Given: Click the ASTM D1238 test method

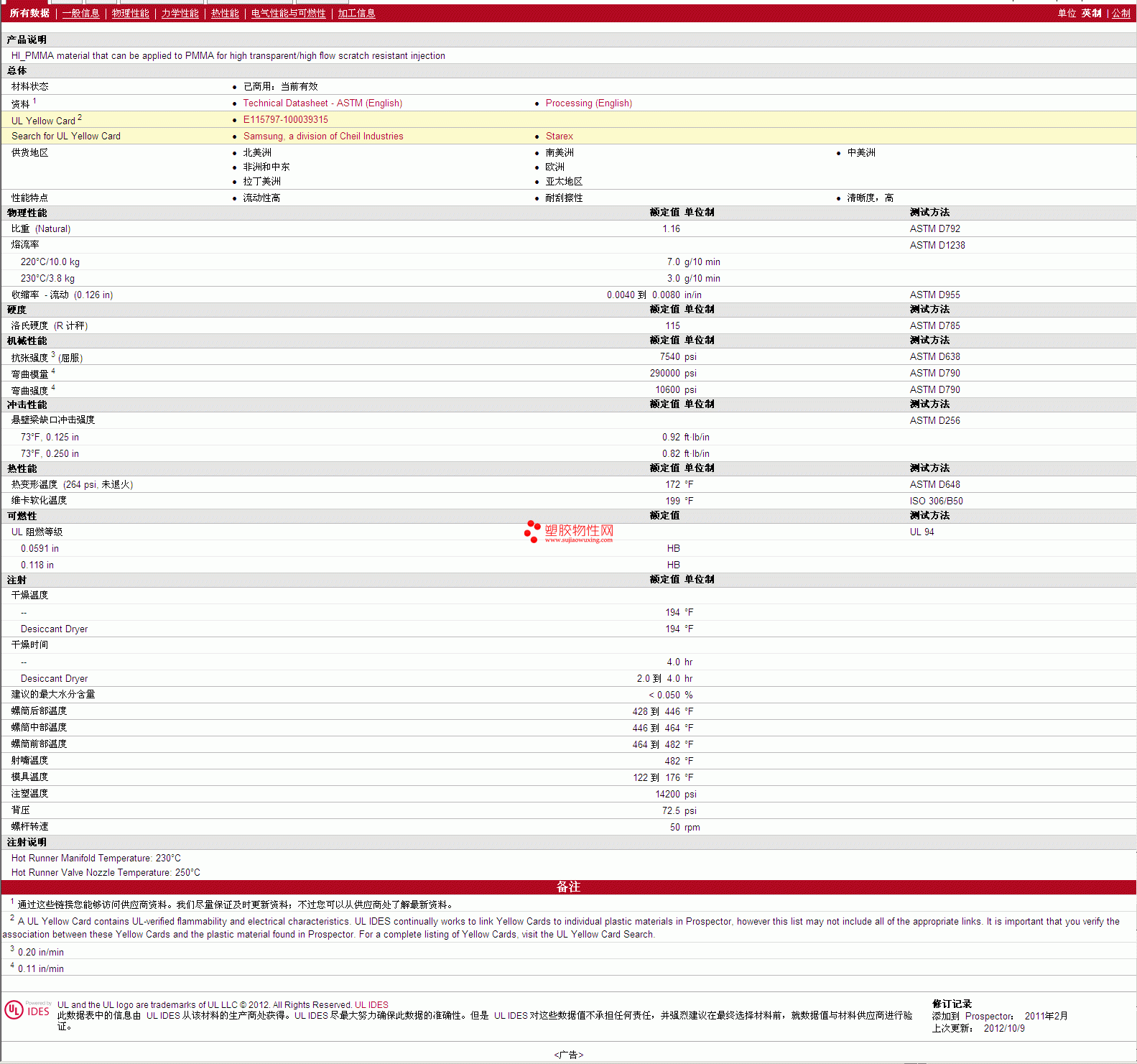Looking at the screenshot, I should tap(937, 245).
